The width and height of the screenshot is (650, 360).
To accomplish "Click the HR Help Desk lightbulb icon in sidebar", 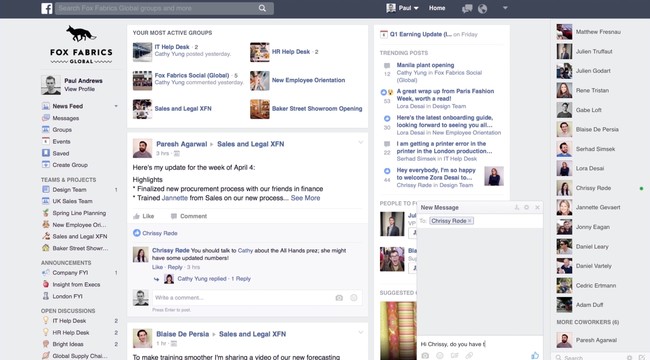I will pos(46,332).
